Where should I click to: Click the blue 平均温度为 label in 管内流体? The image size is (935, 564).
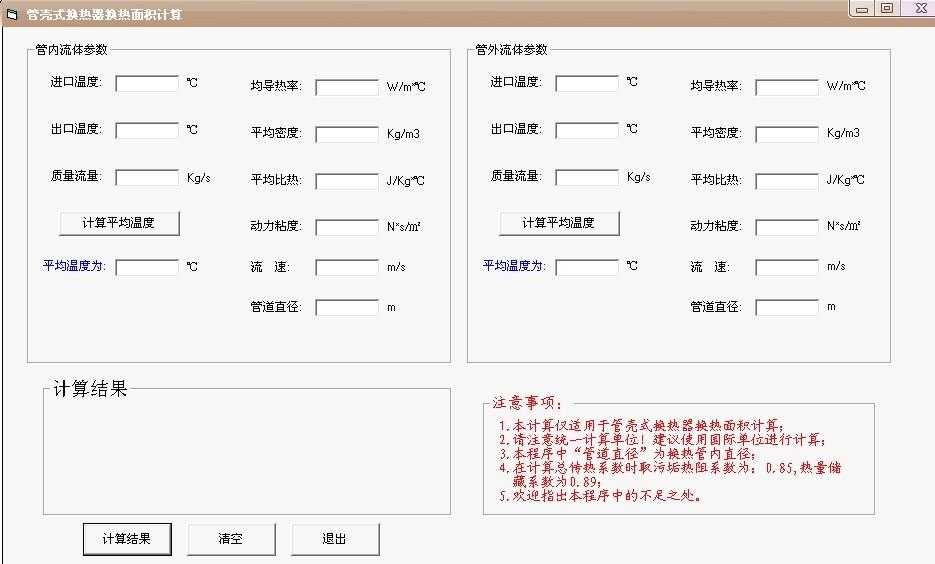[74, 266]
